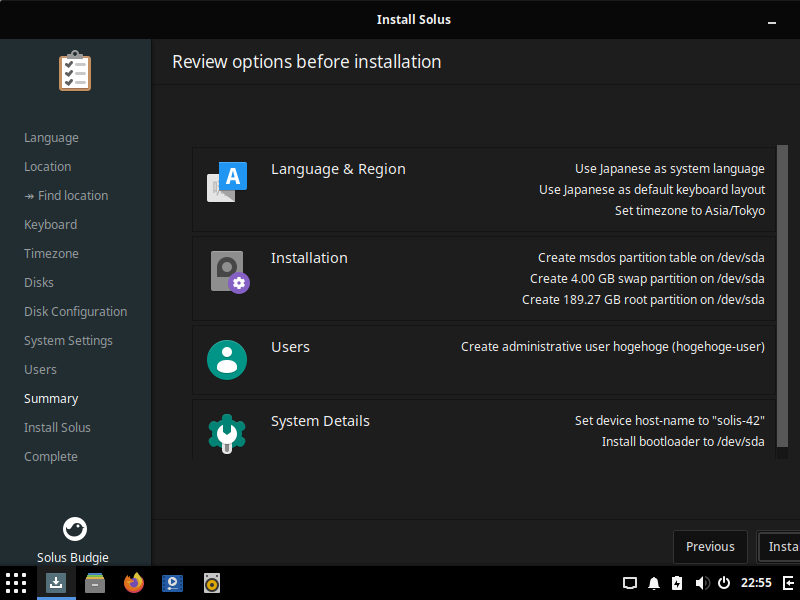The width and height of the screenshot is (800, 600).
Task: Click 'Create 189.27 GB root partition' line
Action: pyautogui.click(x=643, y=299)
